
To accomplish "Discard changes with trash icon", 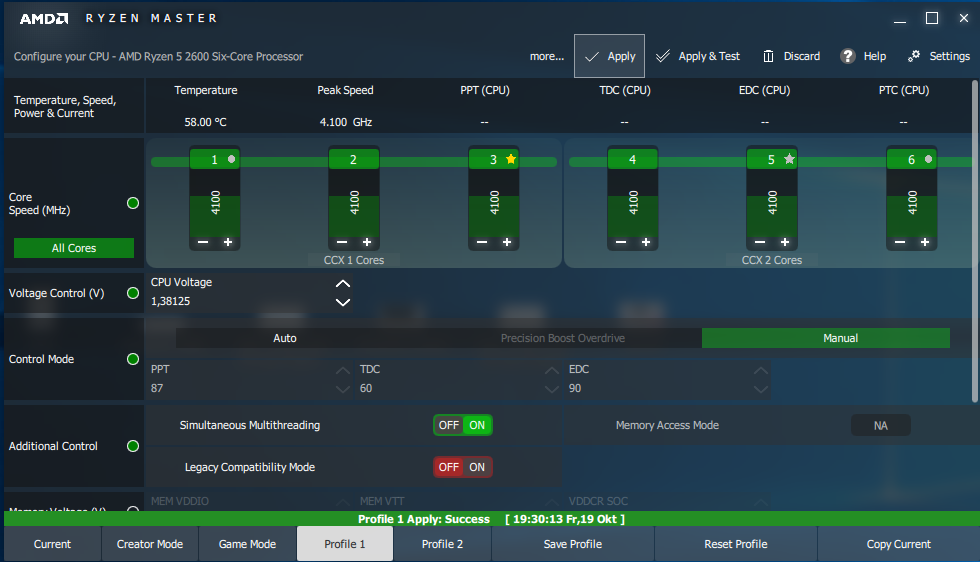I will 769,56.
